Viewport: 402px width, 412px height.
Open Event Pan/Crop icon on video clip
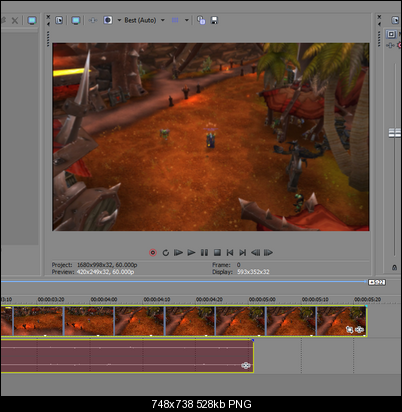click(x=349, y=330)
